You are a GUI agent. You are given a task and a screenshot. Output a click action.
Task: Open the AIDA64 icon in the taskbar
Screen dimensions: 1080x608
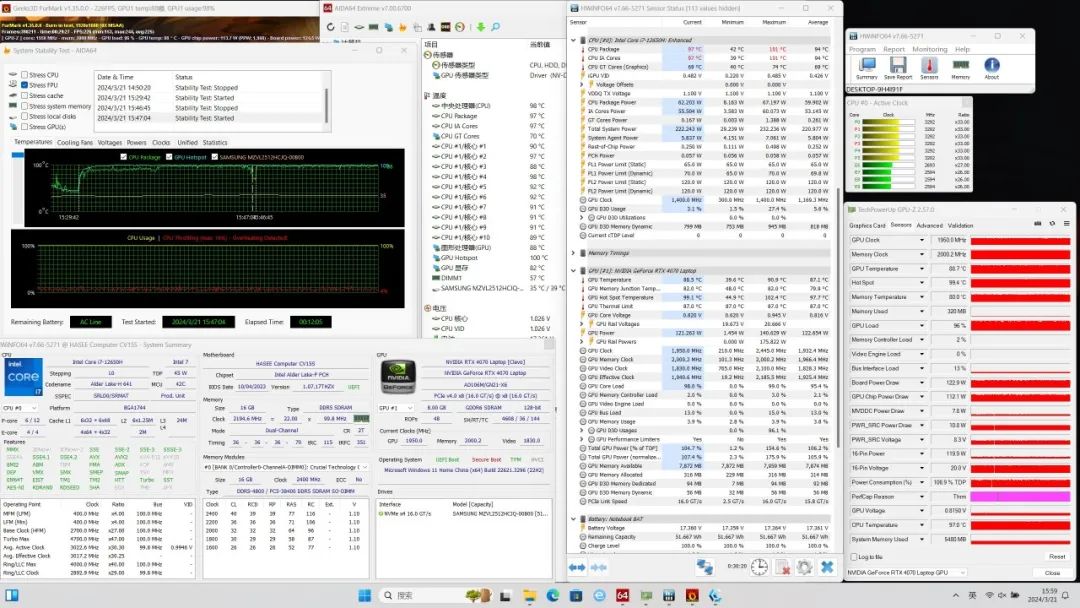625,597
